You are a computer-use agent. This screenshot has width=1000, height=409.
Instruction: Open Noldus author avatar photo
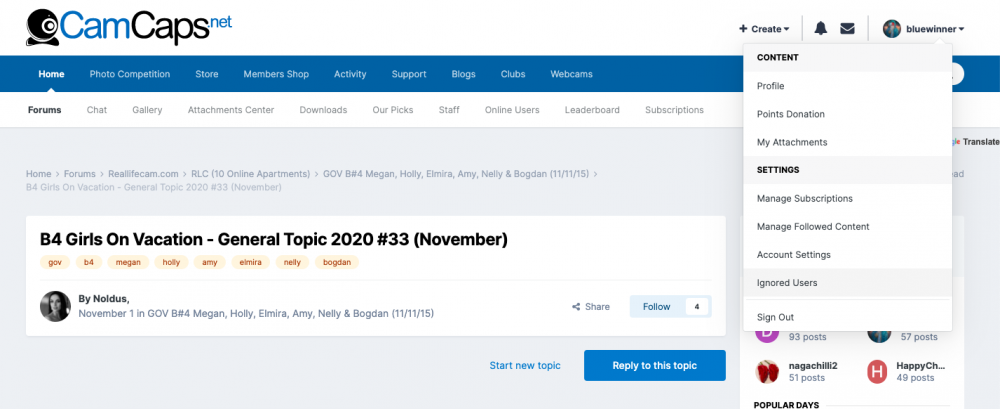[x=55, y=306]
